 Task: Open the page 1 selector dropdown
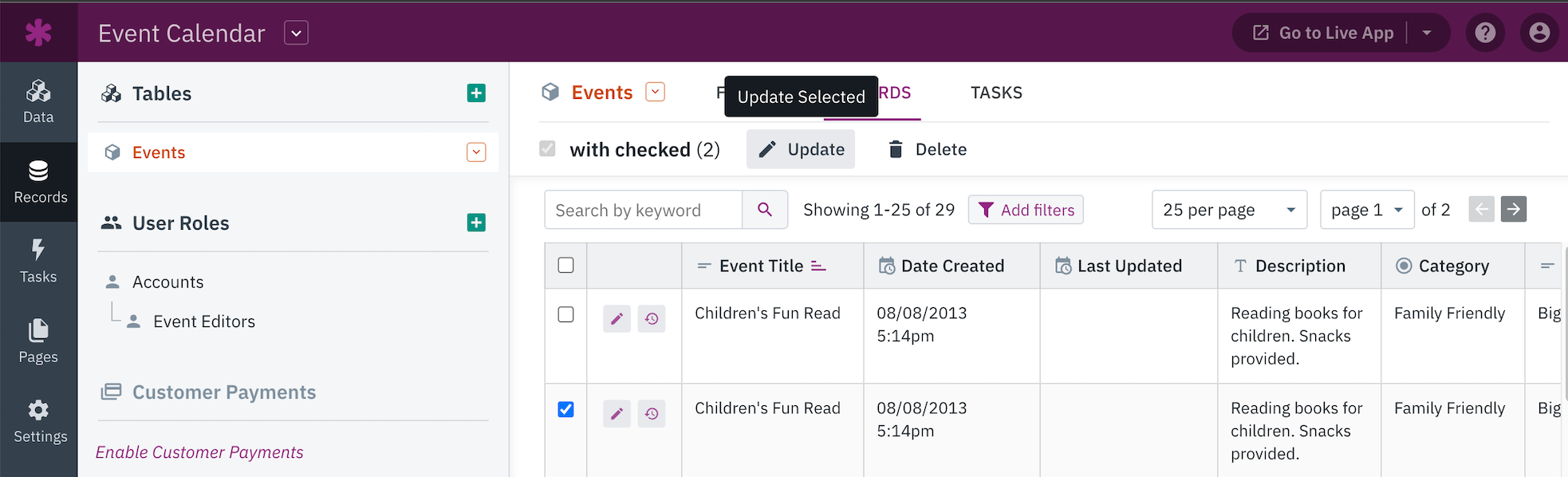pyautogui.click(x=1367, y=210)
